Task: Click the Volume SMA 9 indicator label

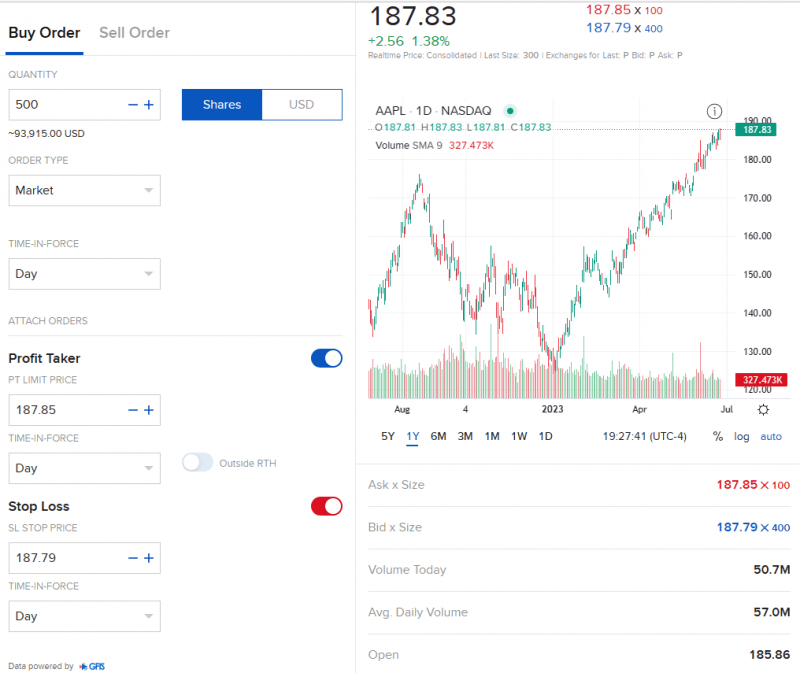Action: (x=409, y=145)
